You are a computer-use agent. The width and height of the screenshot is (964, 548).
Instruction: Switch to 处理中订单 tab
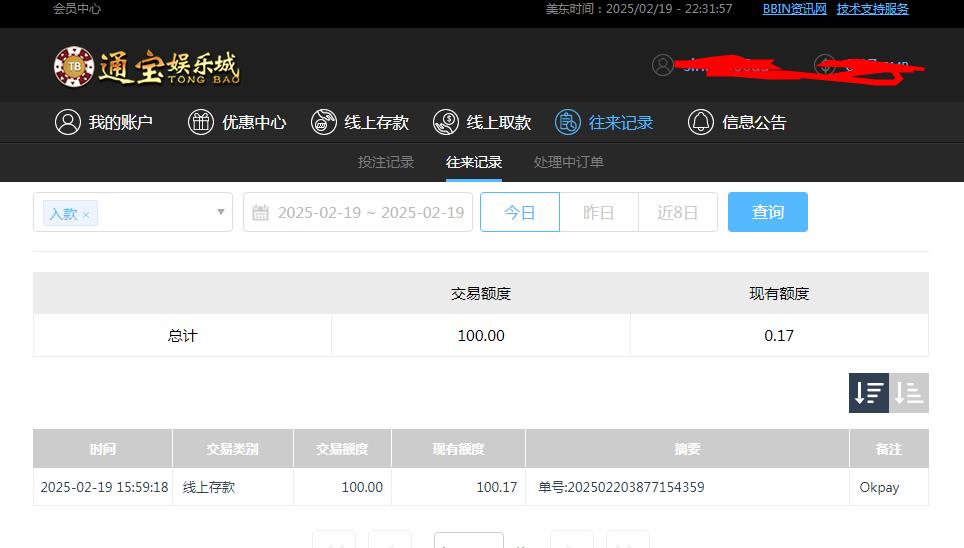[569, 162]
